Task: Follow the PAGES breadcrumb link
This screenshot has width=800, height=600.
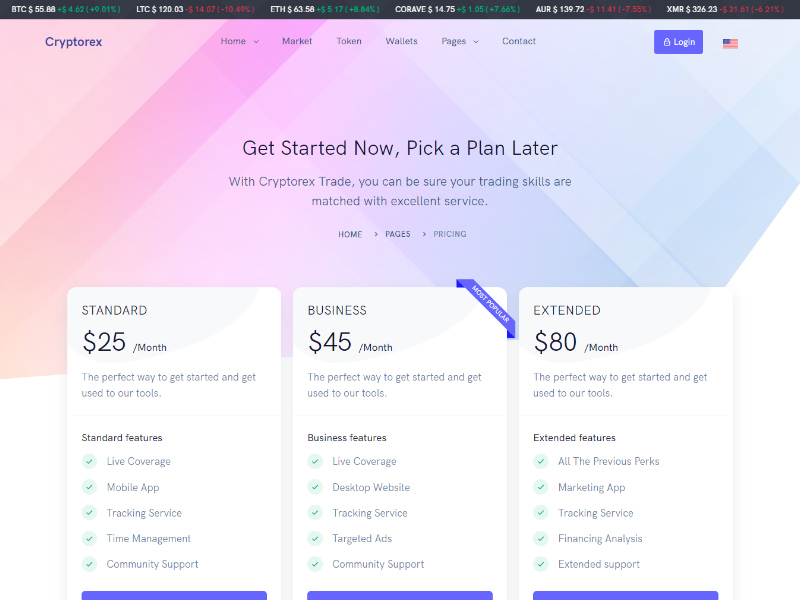Action: click(397, 234)
